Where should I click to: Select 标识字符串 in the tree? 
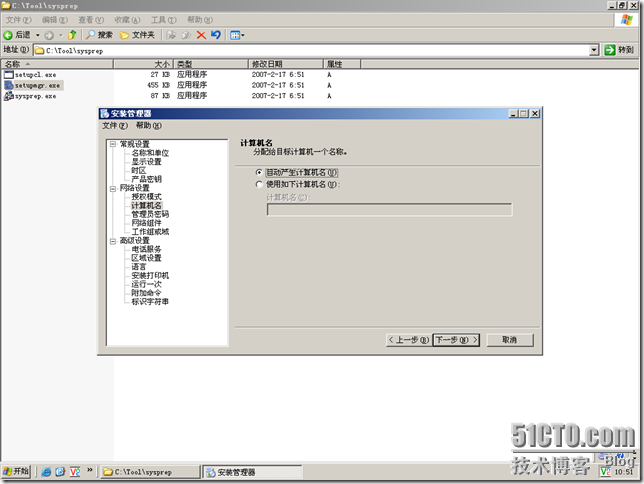(150, 302)
